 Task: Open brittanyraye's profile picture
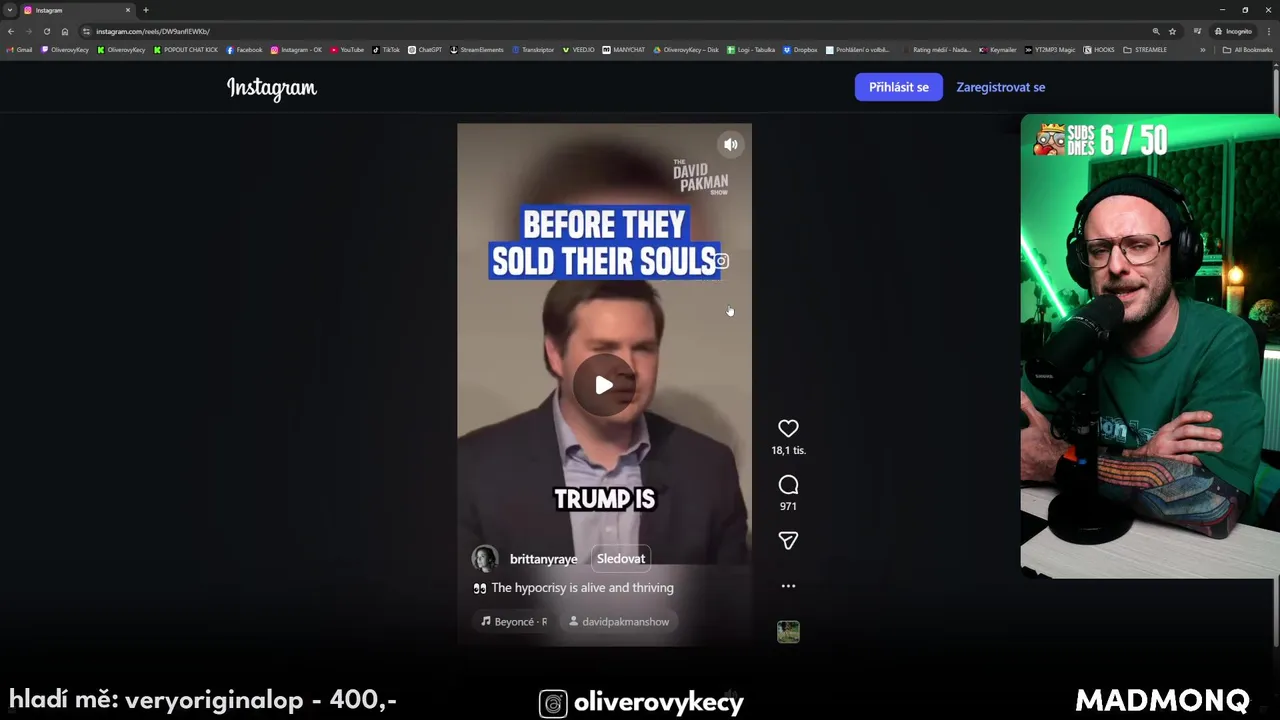click(485, 559)
